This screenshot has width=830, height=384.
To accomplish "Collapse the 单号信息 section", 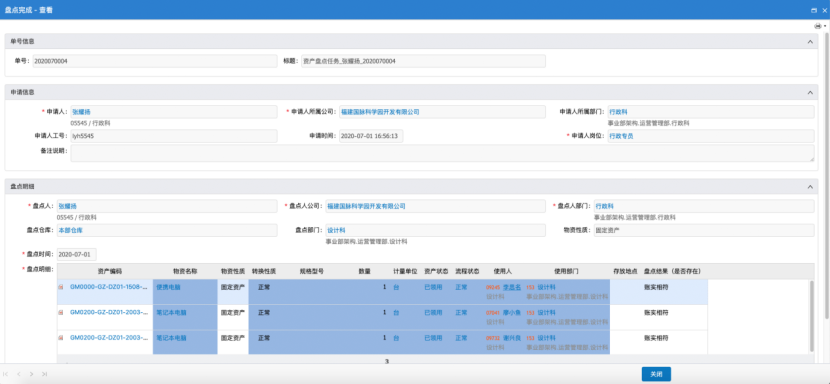I will 809,41.
